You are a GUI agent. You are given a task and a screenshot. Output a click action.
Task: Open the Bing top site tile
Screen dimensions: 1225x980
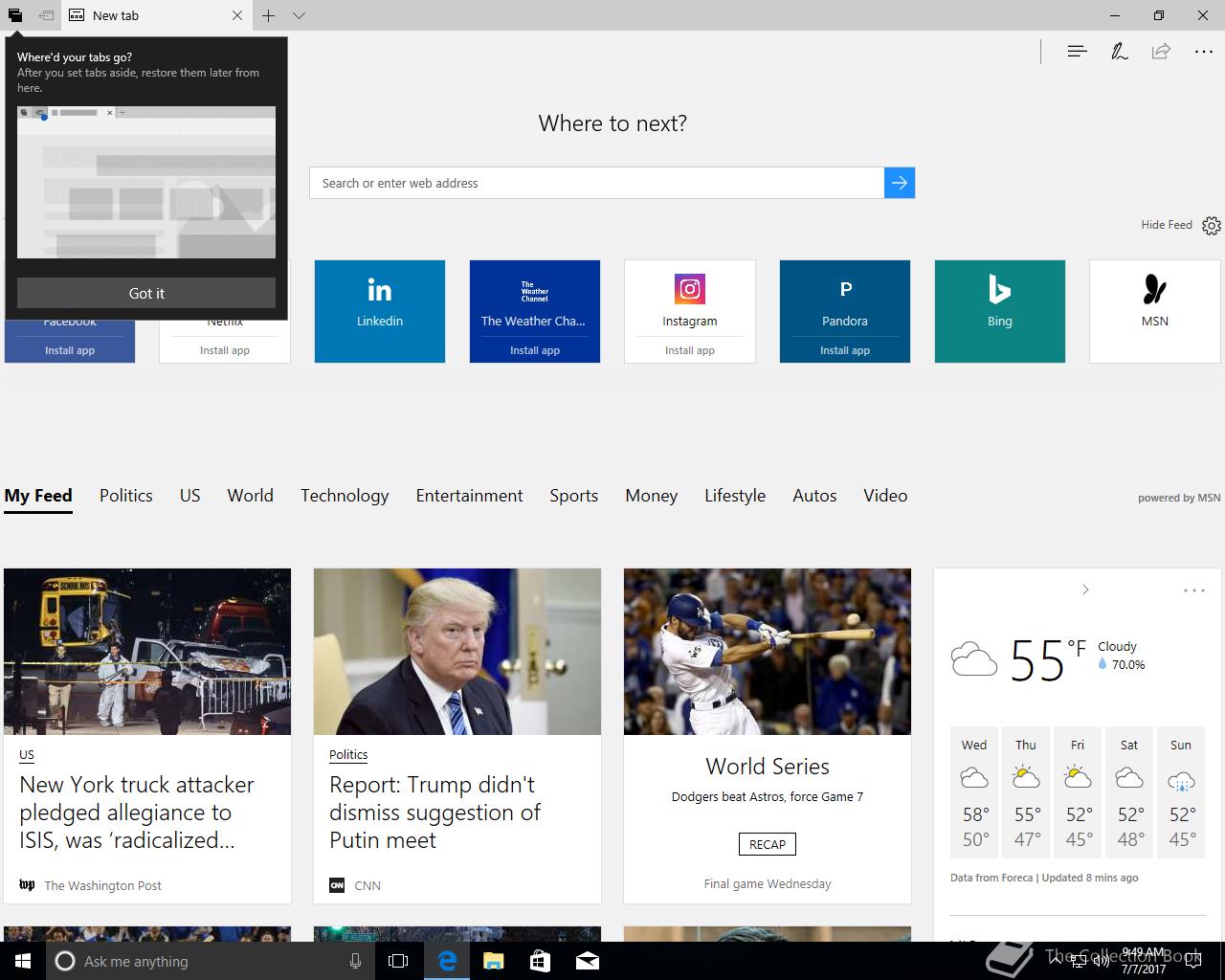click(1000, 311)
